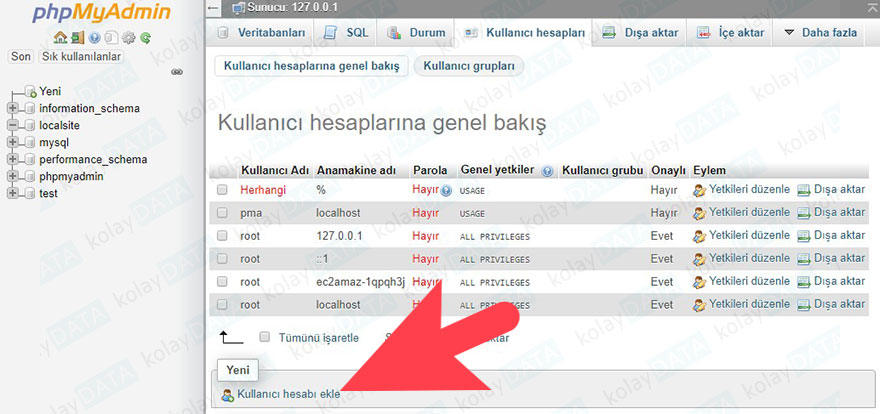880x414 pixels.
Task: Select Kullanıcı hesaplarına genel bakış sub-tab
Action: [311, 66]
